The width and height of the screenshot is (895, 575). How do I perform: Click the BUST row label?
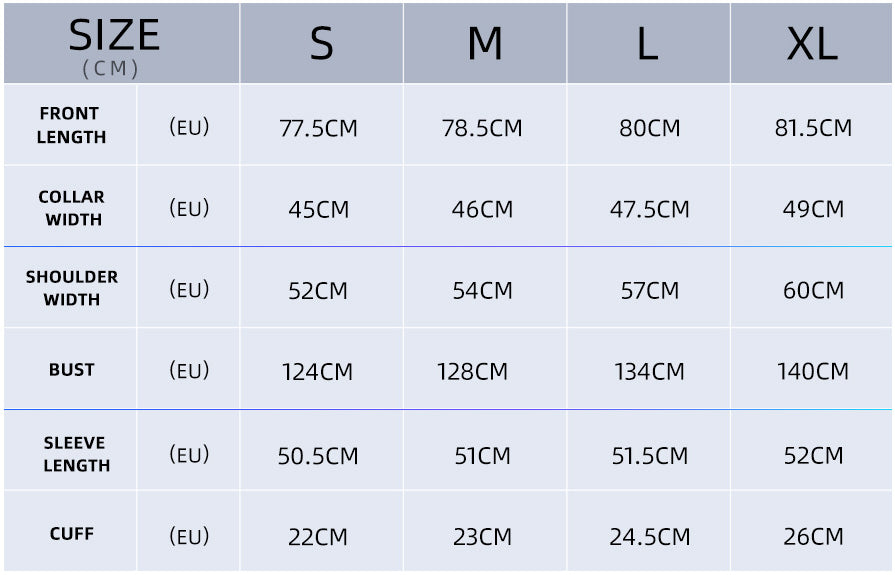point(71,369)
